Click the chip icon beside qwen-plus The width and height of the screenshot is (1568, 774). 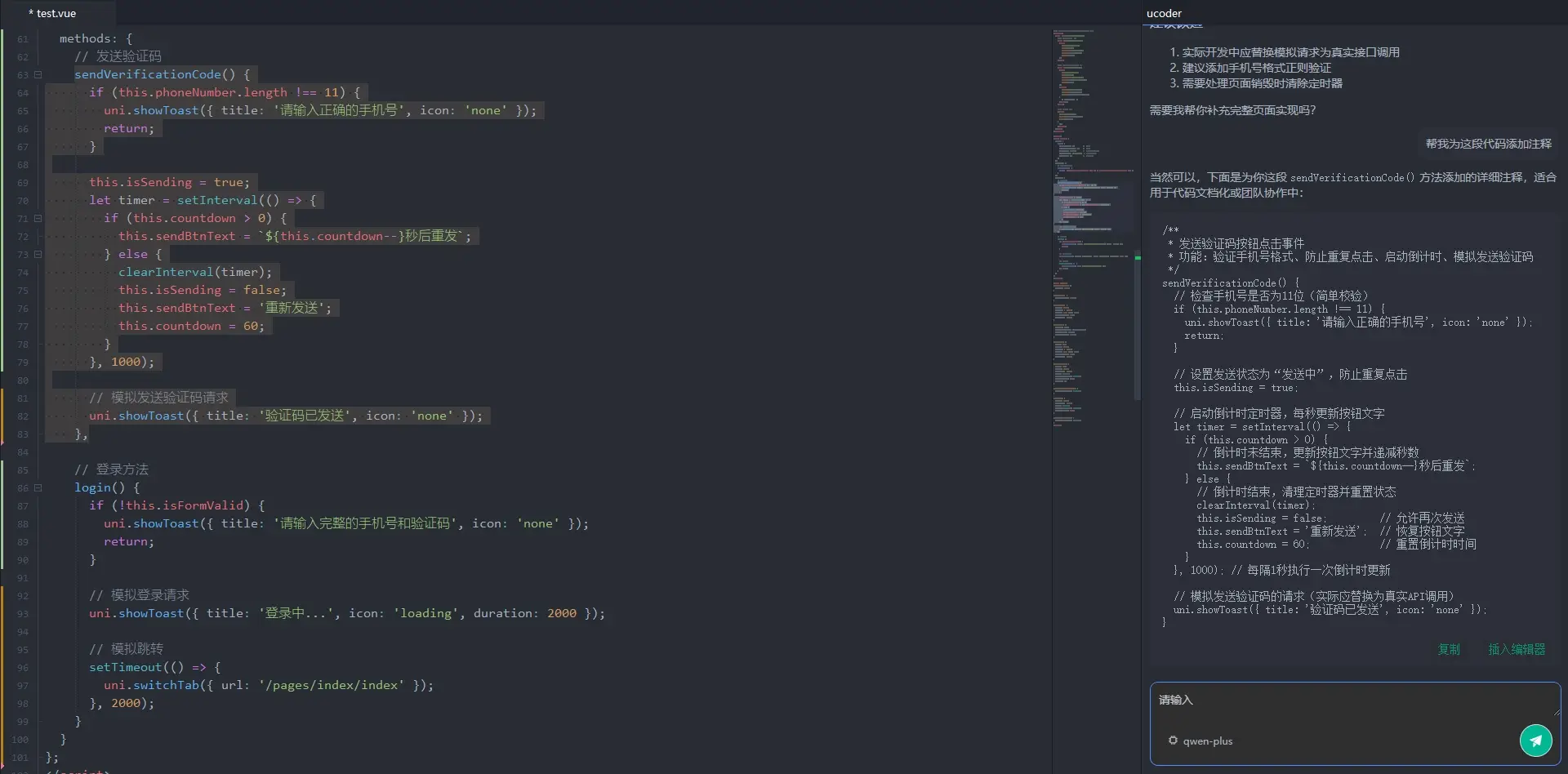click(1173, 741)
